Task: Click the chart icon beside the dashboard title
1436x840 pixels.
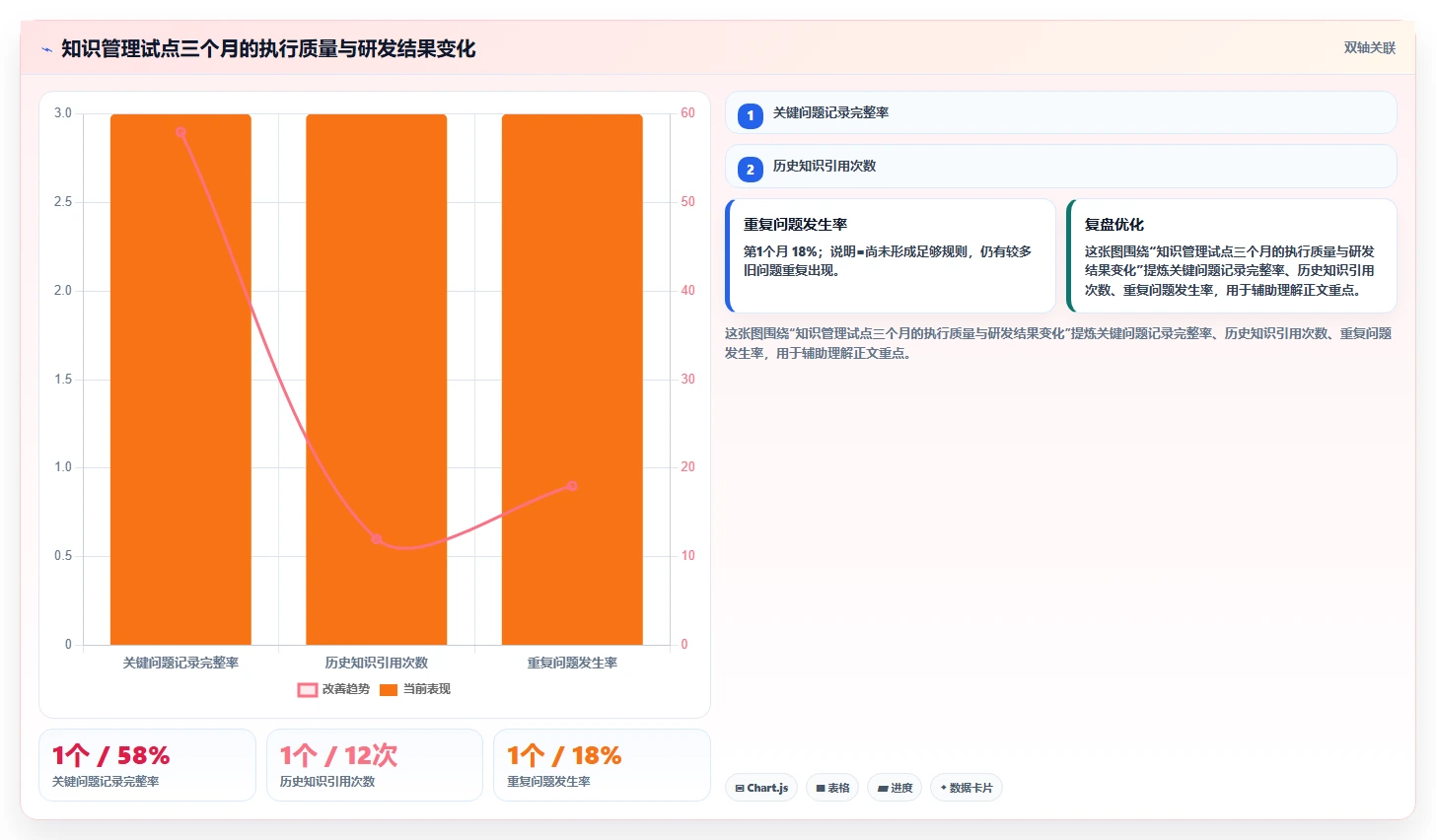Action: 46,49
